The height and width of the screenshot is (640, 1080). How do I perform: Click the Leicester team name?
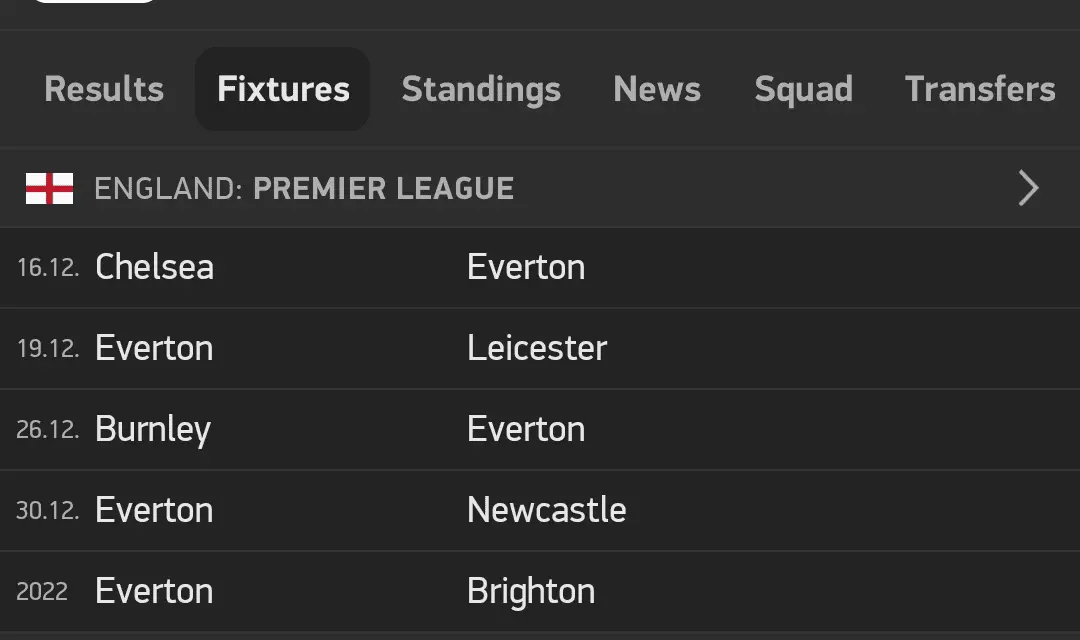coord(537,348)
